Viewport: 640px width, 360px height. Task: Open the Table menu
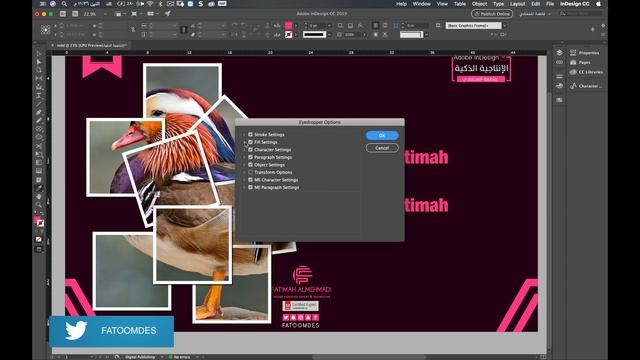(x=460, y=4)
